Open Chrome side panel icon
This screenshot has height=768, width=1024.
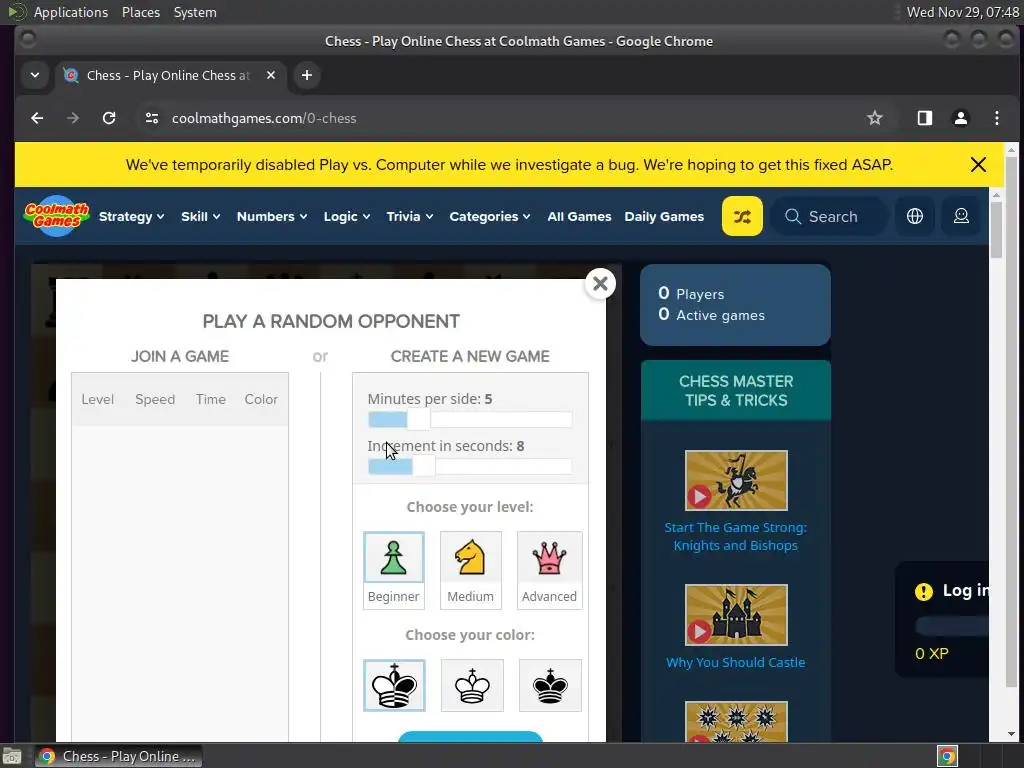924,118
